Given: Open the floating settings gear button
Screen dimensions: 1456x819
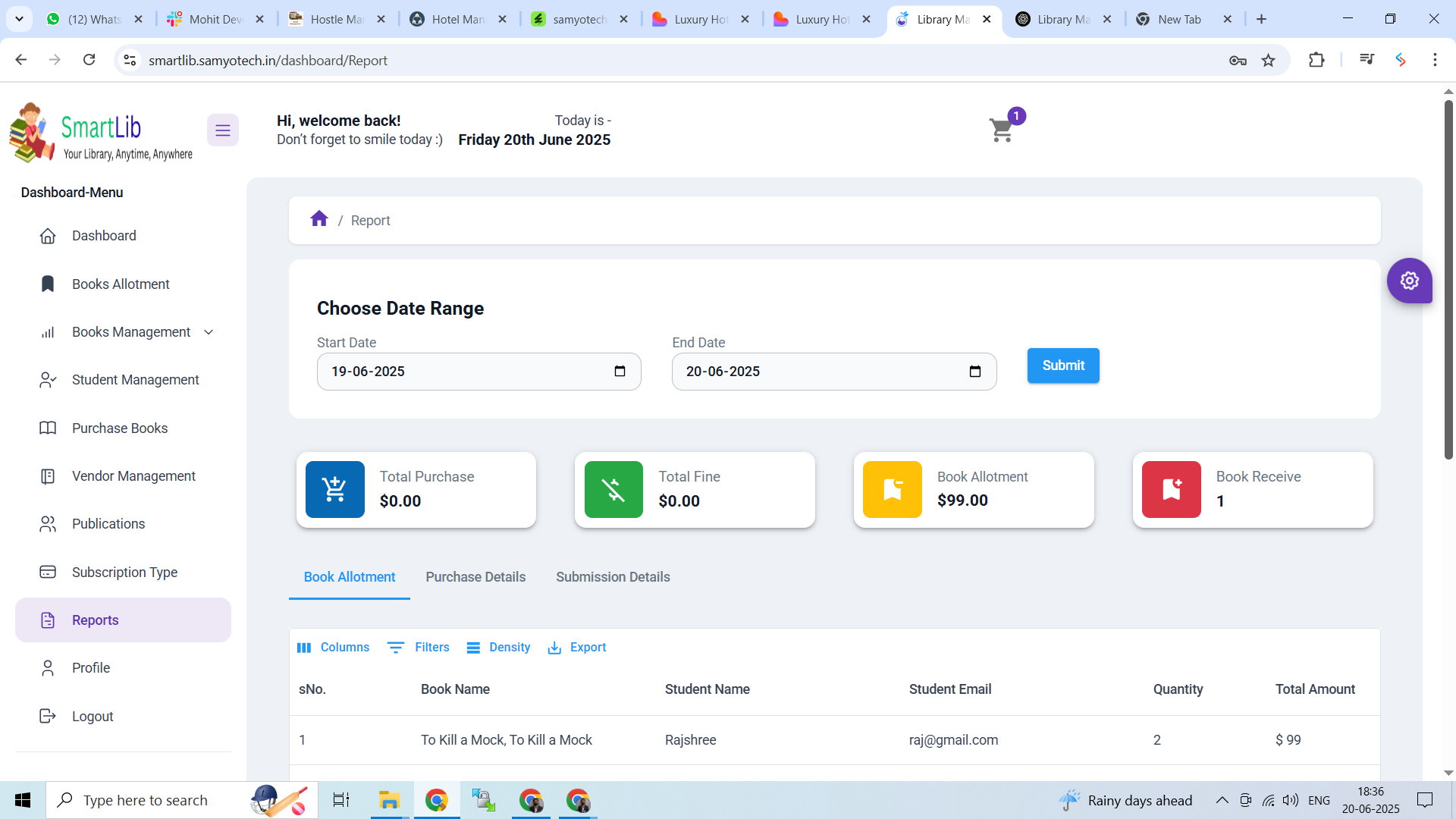Looking at the screenshot, I should coord(1410,281).
